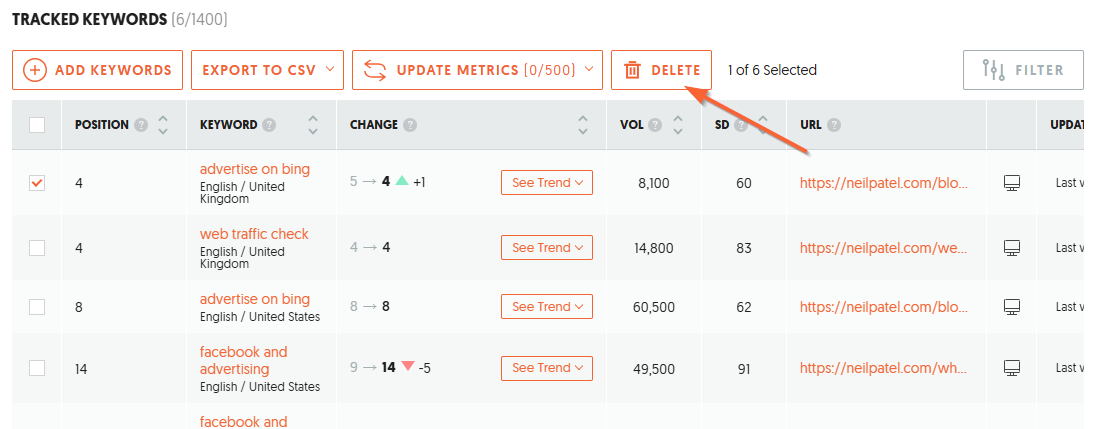Open the 'web traffic check' keyword link

(254, 234)
